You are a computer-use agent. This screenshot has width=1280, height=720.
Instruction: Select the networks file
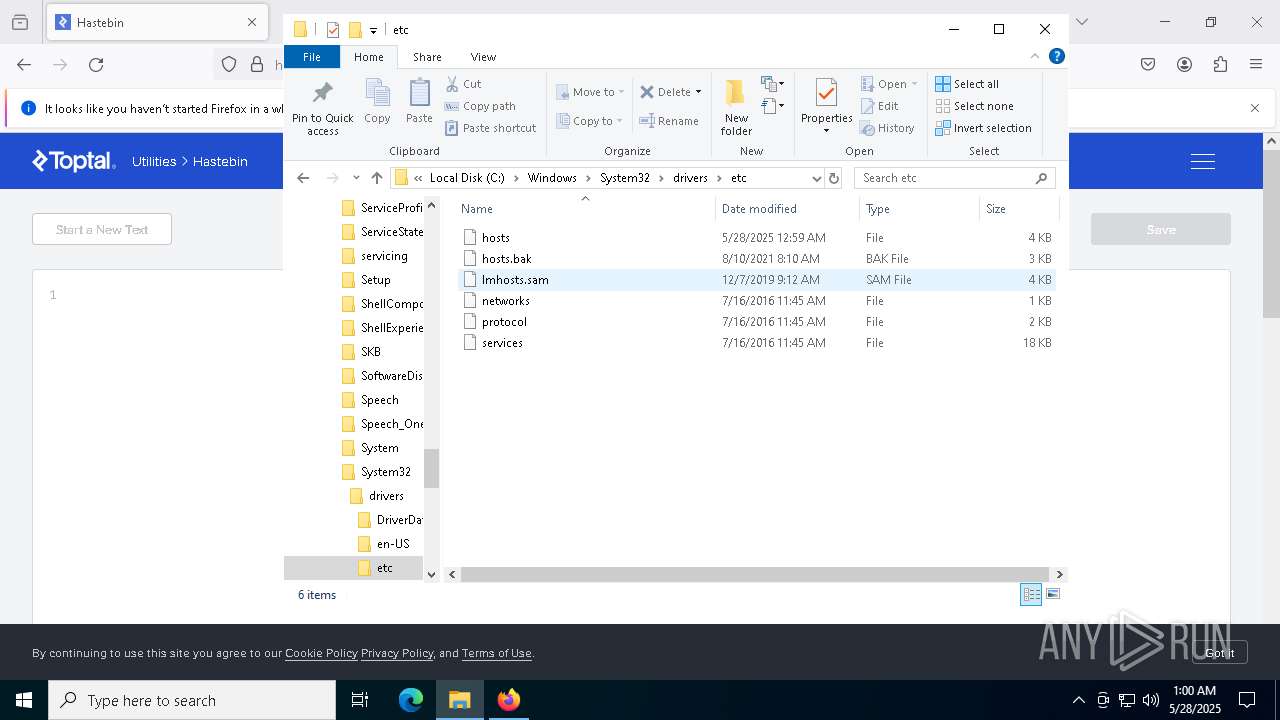pyautogui.click(x=757, y=301)
